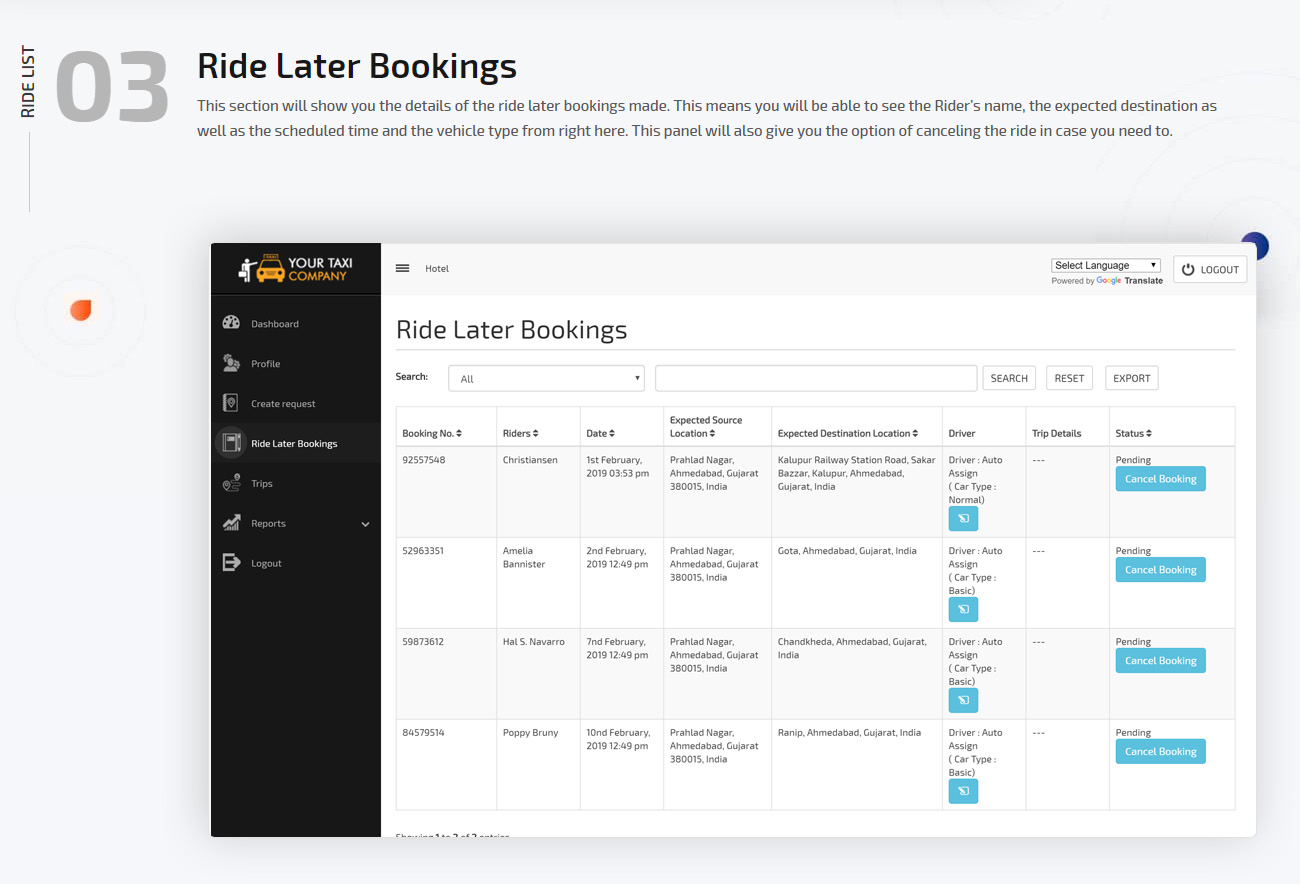Viewport: 1301px width, 885px height.
Task: Click date 1st February, 2019 03:53 pm
Action: (617, 466)
